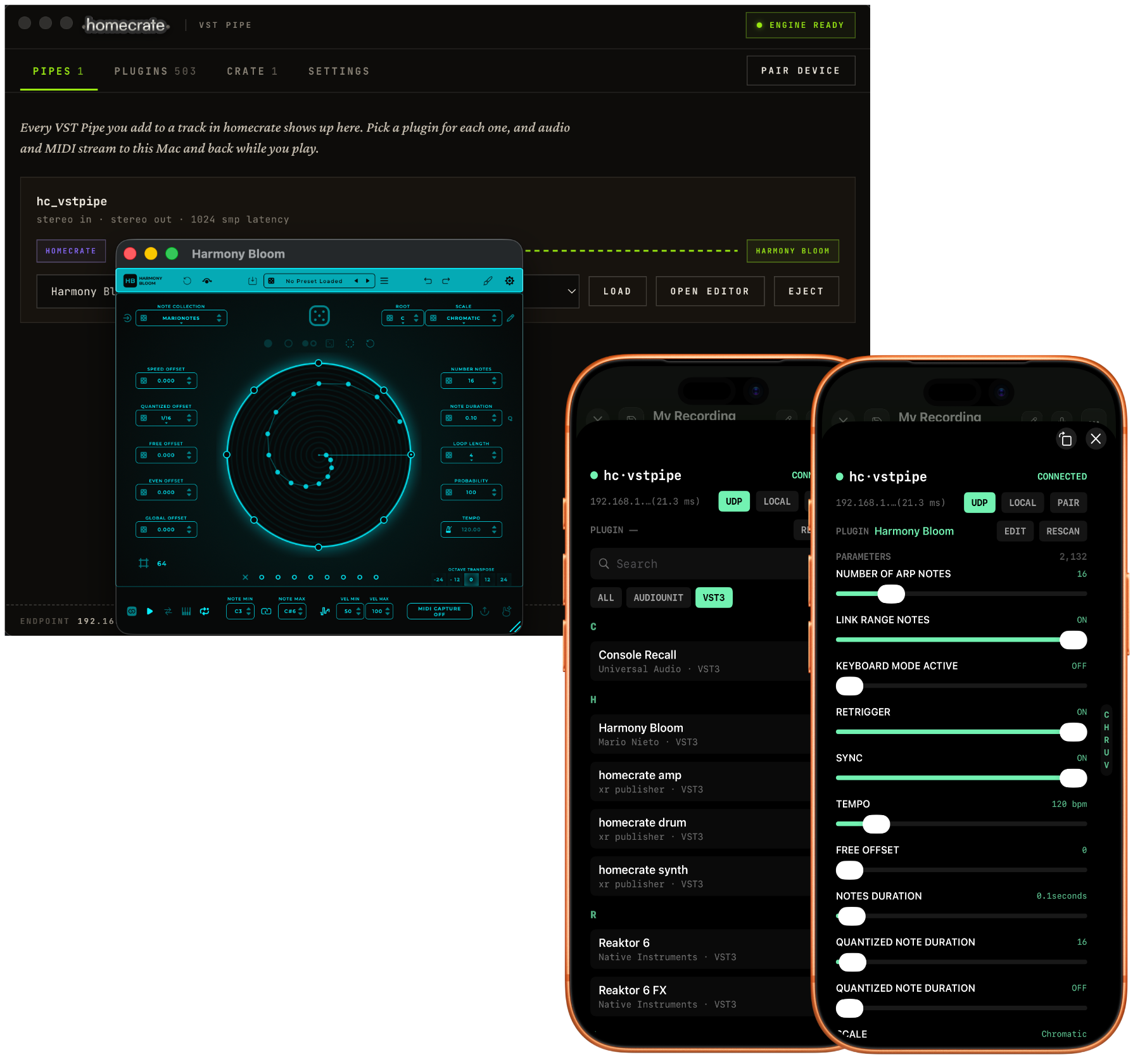This screenshot has width=1140, height=1064.
Task: Tap the Edit button on phone
Action: coord(1015,531)
